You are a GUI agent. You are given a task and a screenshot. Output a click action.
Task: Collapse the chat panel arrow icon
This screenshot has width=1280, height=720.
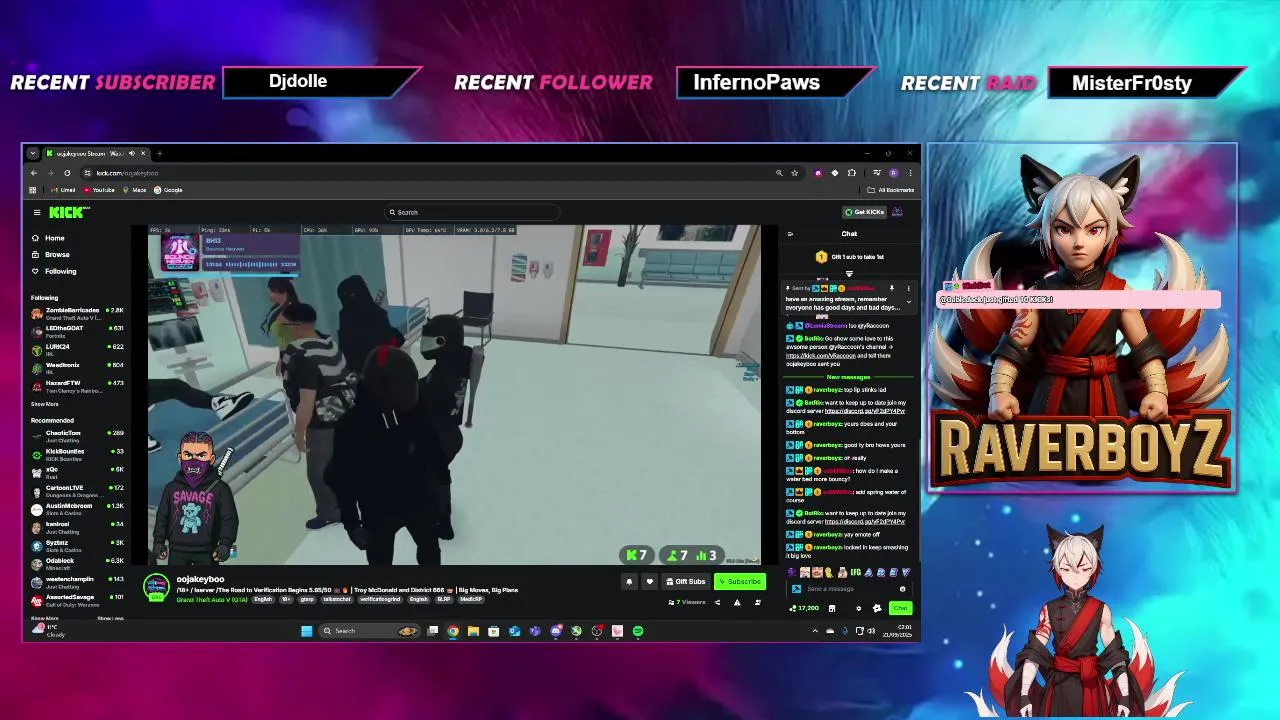[790, 234]
